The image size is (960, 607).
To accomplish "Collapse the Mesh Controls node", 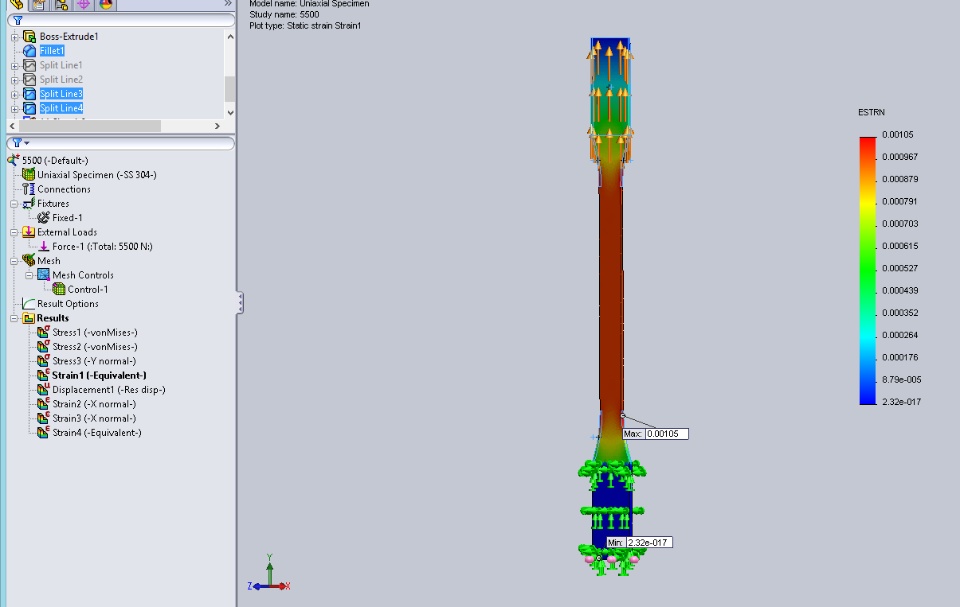I will [29, 276].
